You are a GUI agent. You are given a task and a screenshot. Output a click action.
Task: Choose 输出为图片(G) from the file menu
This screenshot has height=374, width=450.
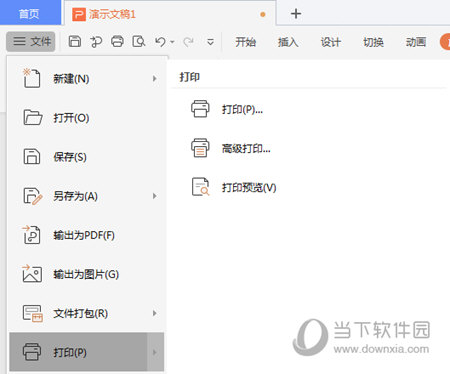[87, 274]
